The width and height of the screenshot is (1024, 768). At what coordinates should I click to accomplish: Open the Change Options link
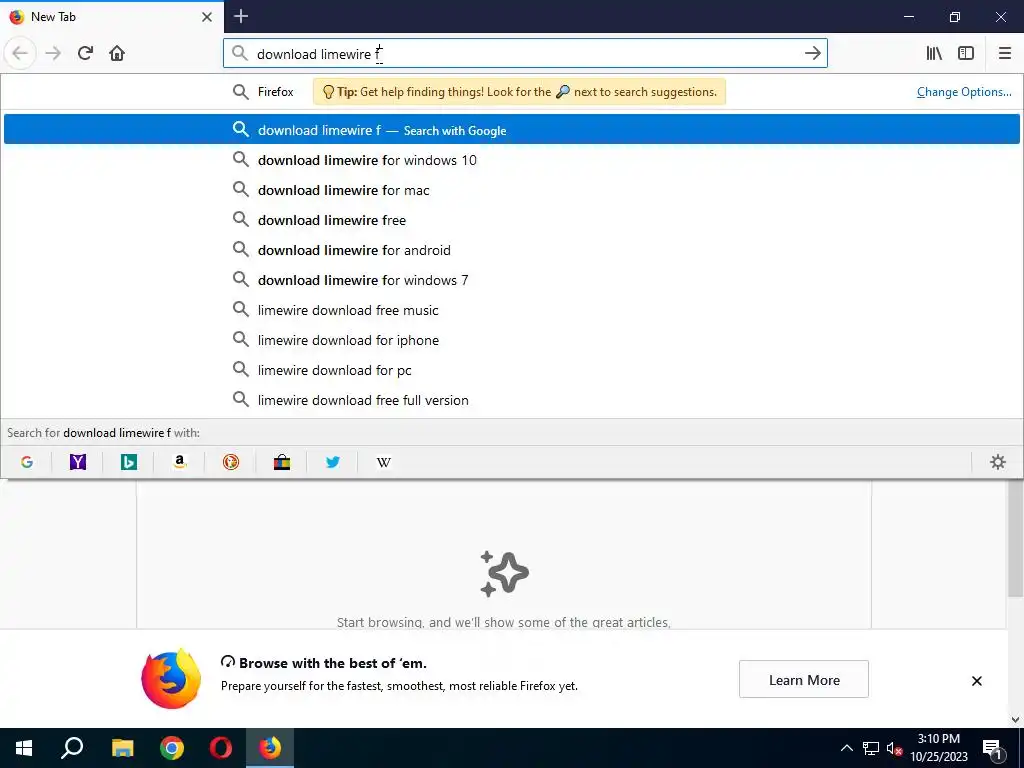tap(964, 92)
